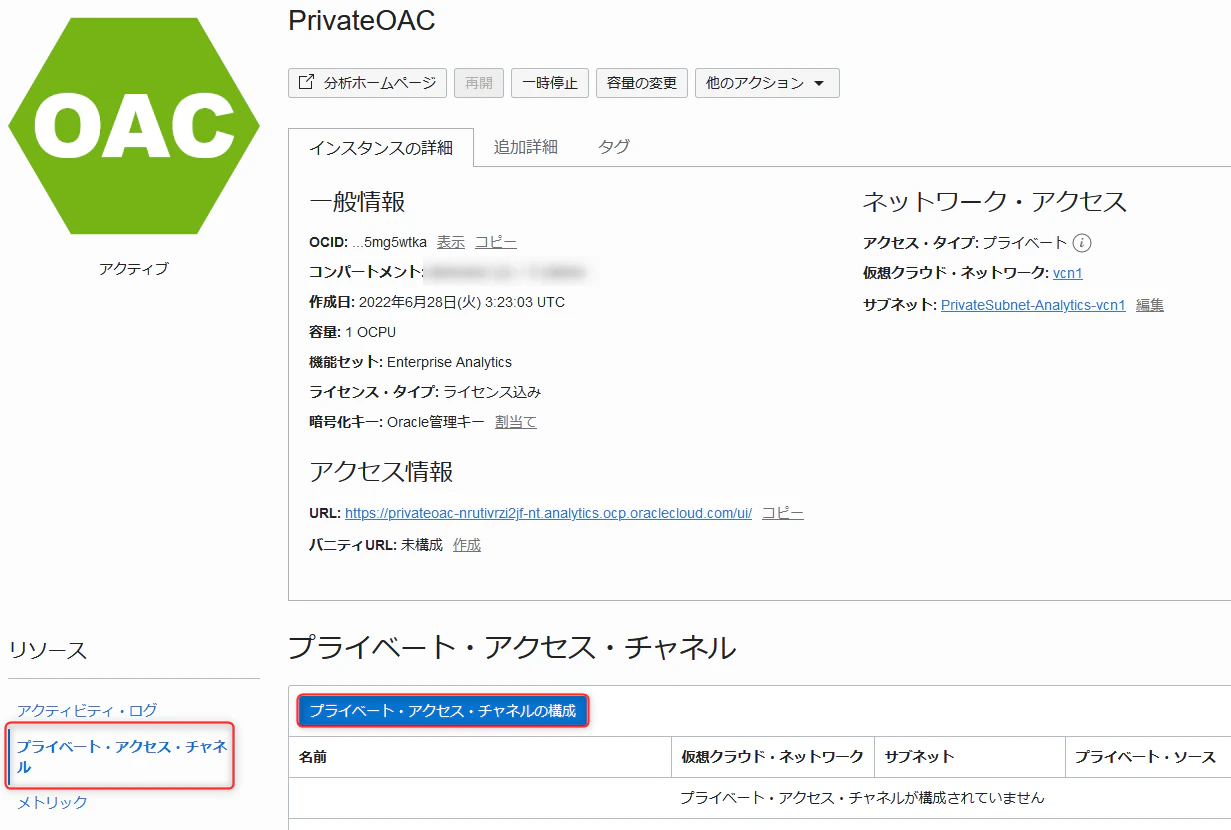Click the Enterprise Analytics feature set text
This screenshot has height=830, width=1231.
pyautogui.click(x=449, y=362)
